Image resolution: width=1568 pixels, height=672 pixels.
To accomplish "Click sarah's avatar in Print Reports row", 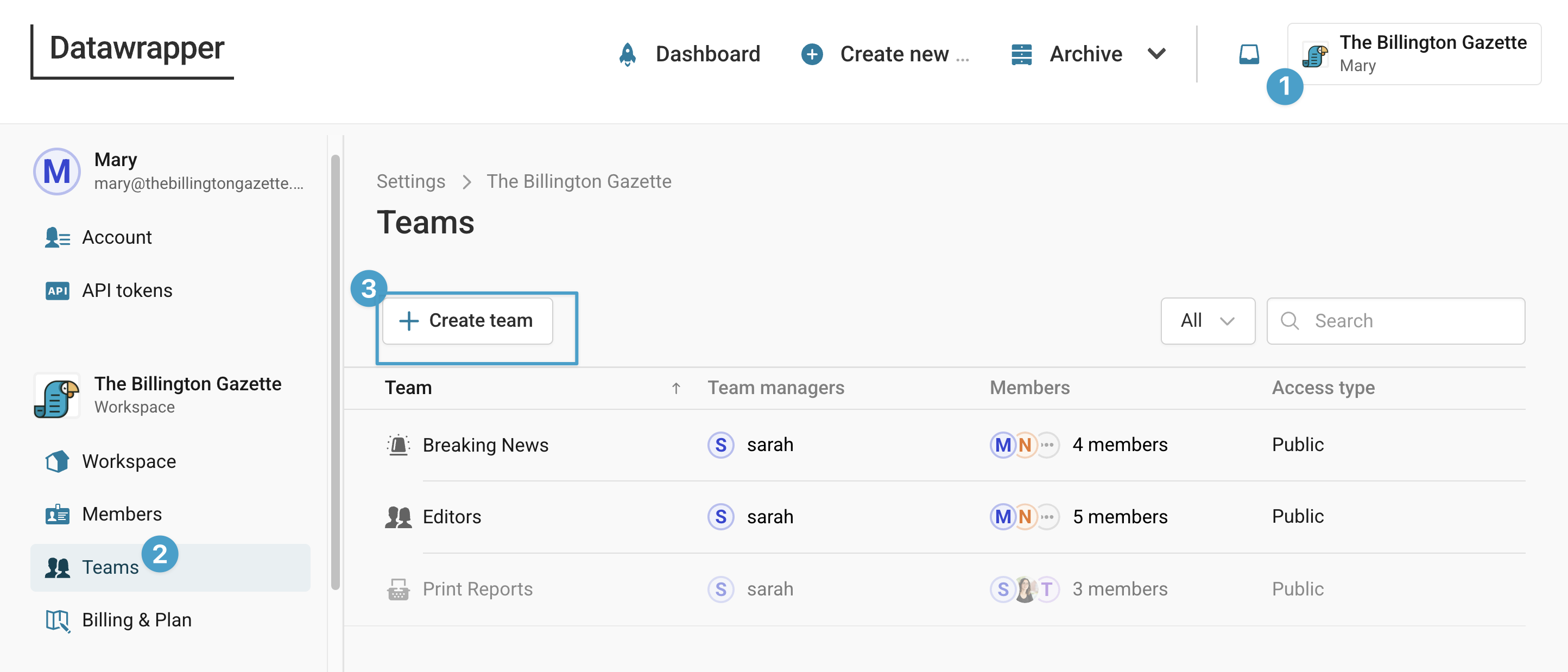I will pos(720,589).
